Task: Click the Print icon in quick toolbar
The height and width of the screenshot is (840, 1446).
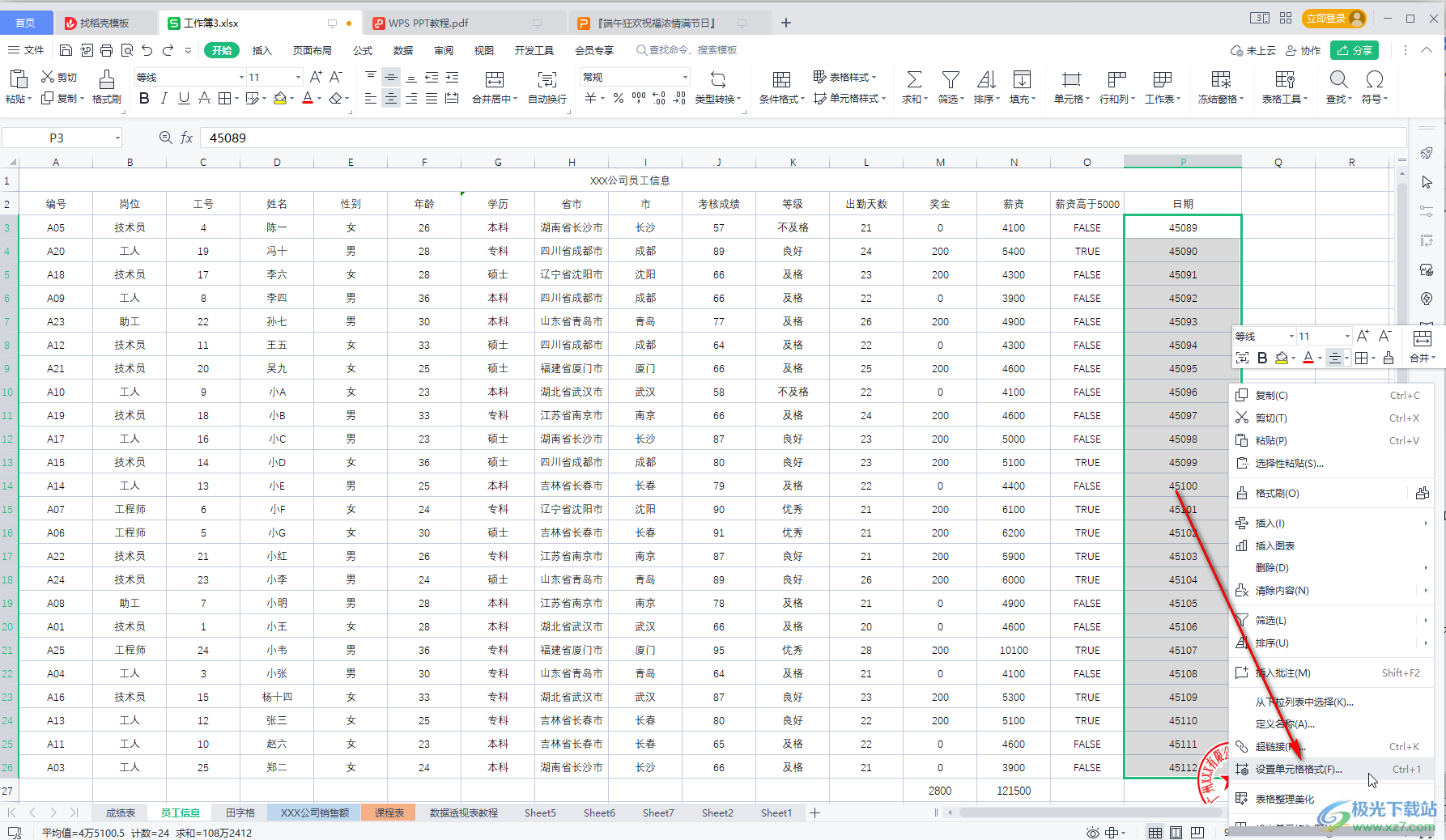Action: tap(106, 50)
